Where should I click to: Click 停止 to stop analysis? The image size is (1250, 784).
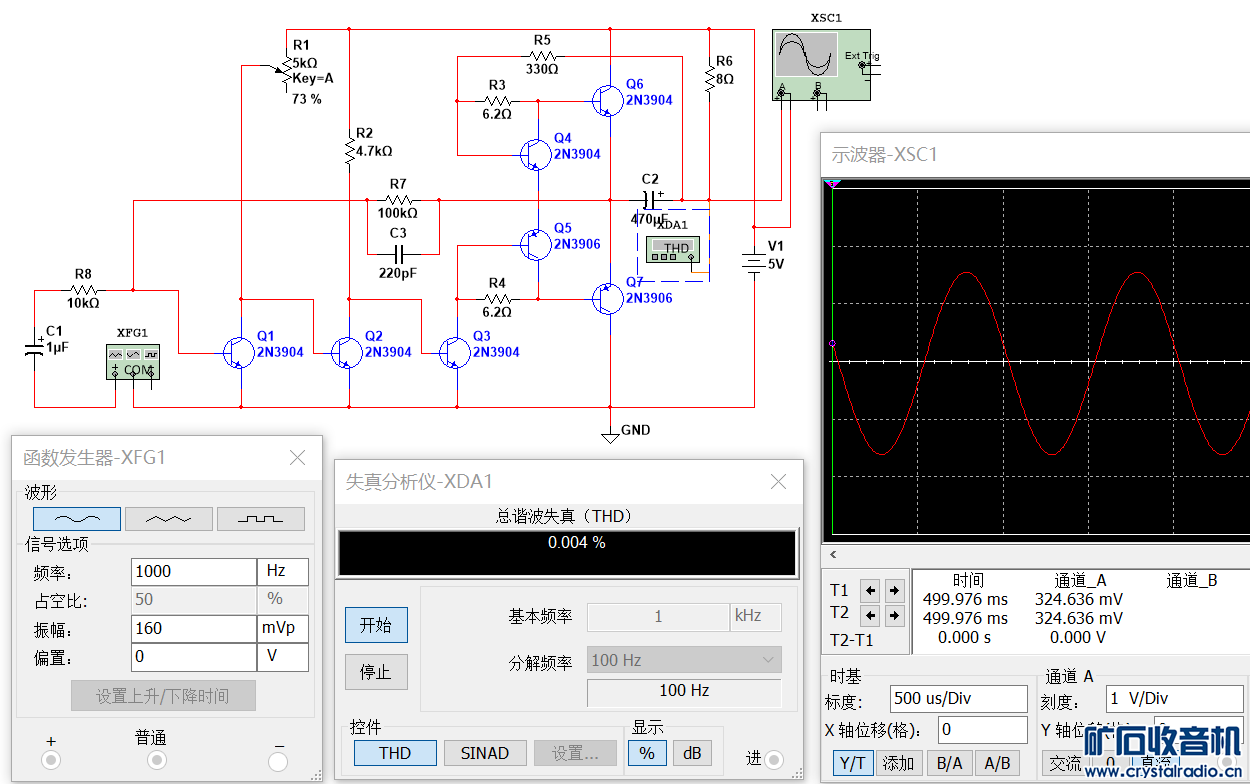(x=376, y=672)
